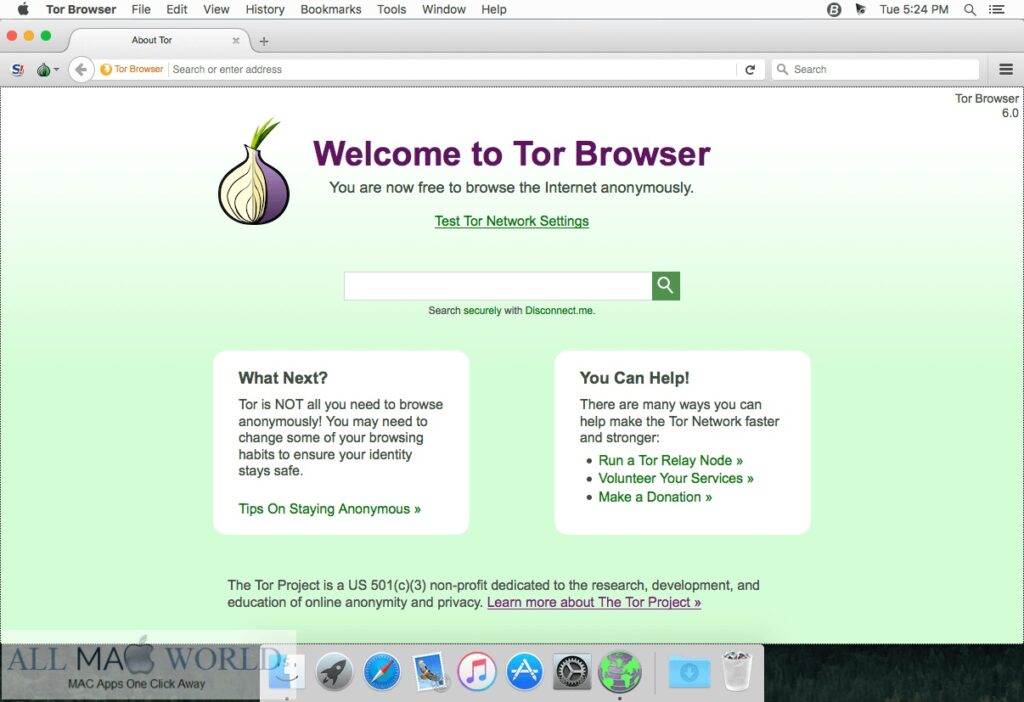
Task: Click the Welcome to Tor Browser heading
Action: click(511, 154)
